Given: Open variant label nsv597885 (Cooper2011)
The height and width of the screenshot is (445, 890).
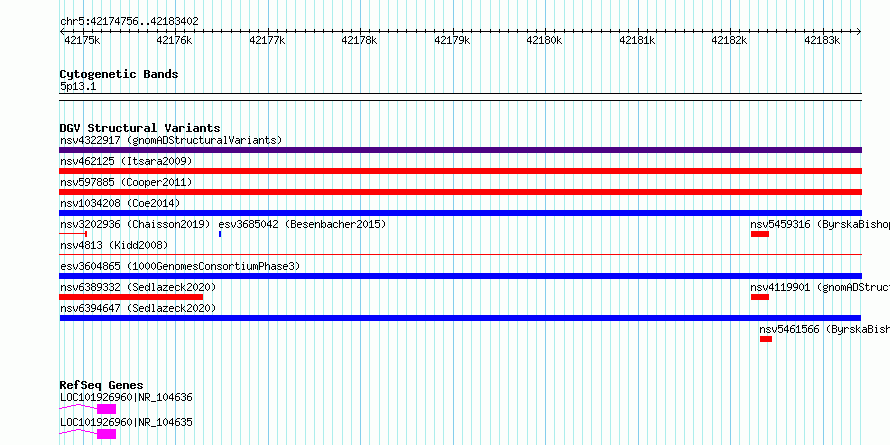Looking at the screenshot, I should point(126,183).
